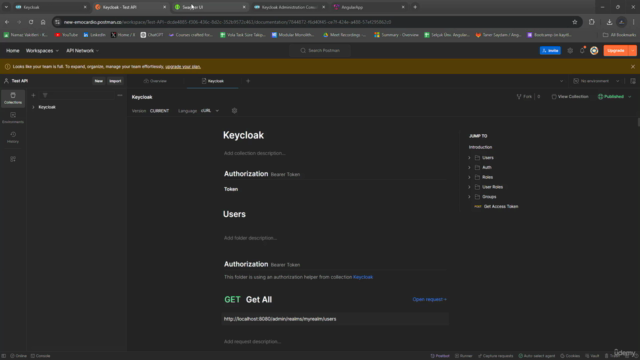The image size is (640, 360).
Task: Click the documentation settings gear next to Language
Action: tap(234, 111)
